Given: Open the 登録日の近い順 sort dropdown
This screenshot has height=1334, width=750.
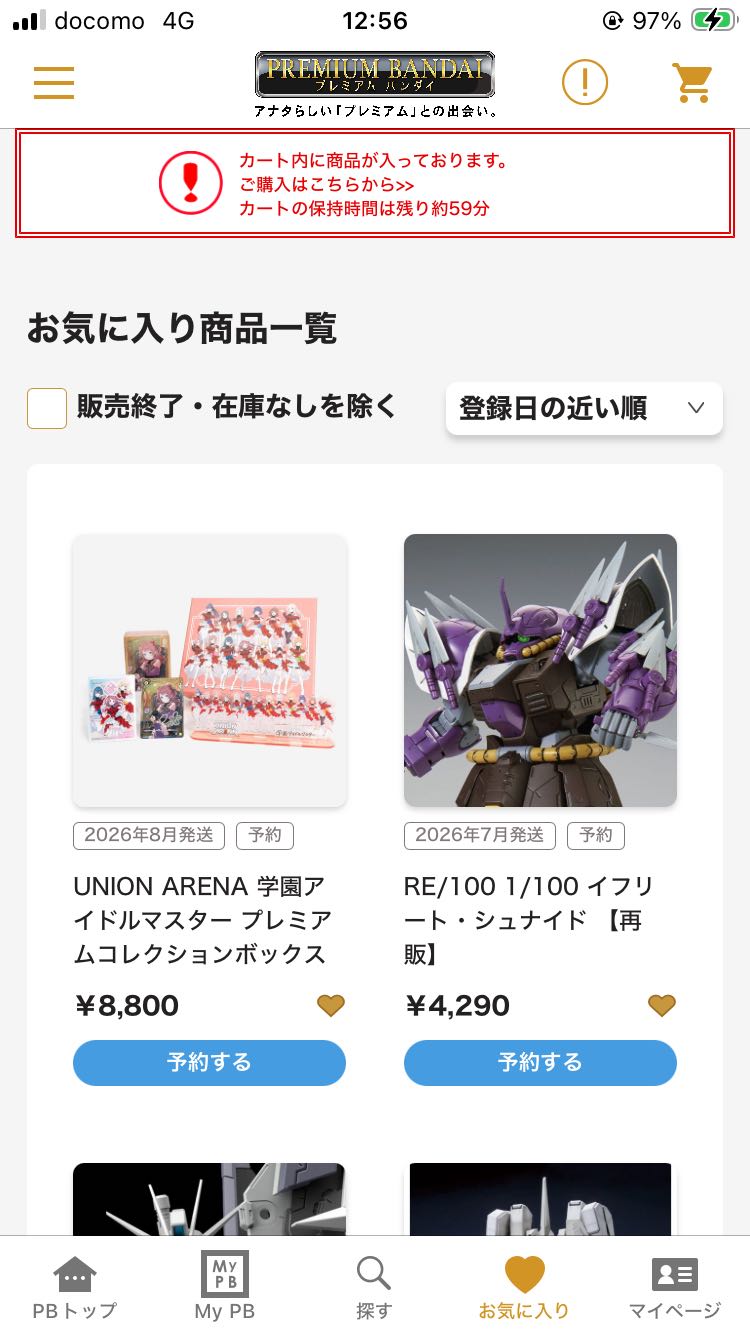Looking at the screenshot, I should [584, 408].
